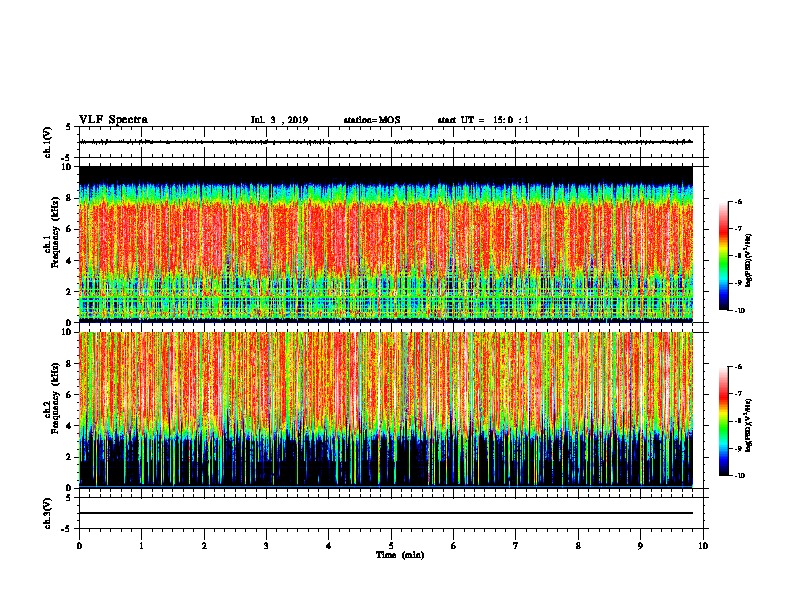Click the '10' tick ending the time axis
Viewport: 792px width, 612px height.
click(703, 546)
